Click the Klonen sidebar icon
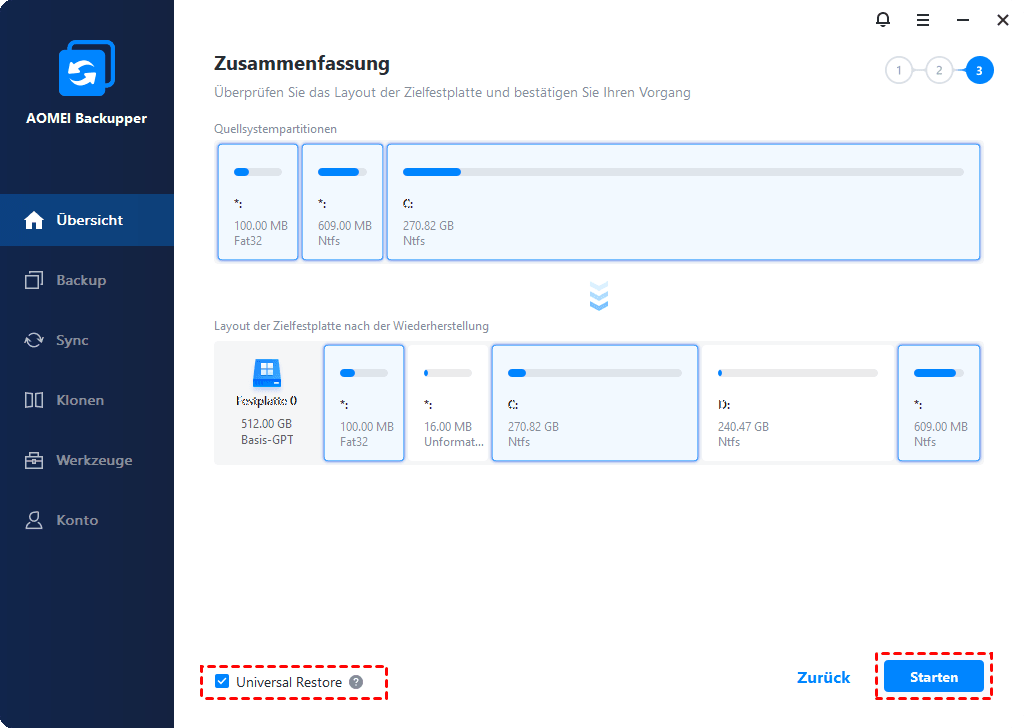 (x=34, y=400)
